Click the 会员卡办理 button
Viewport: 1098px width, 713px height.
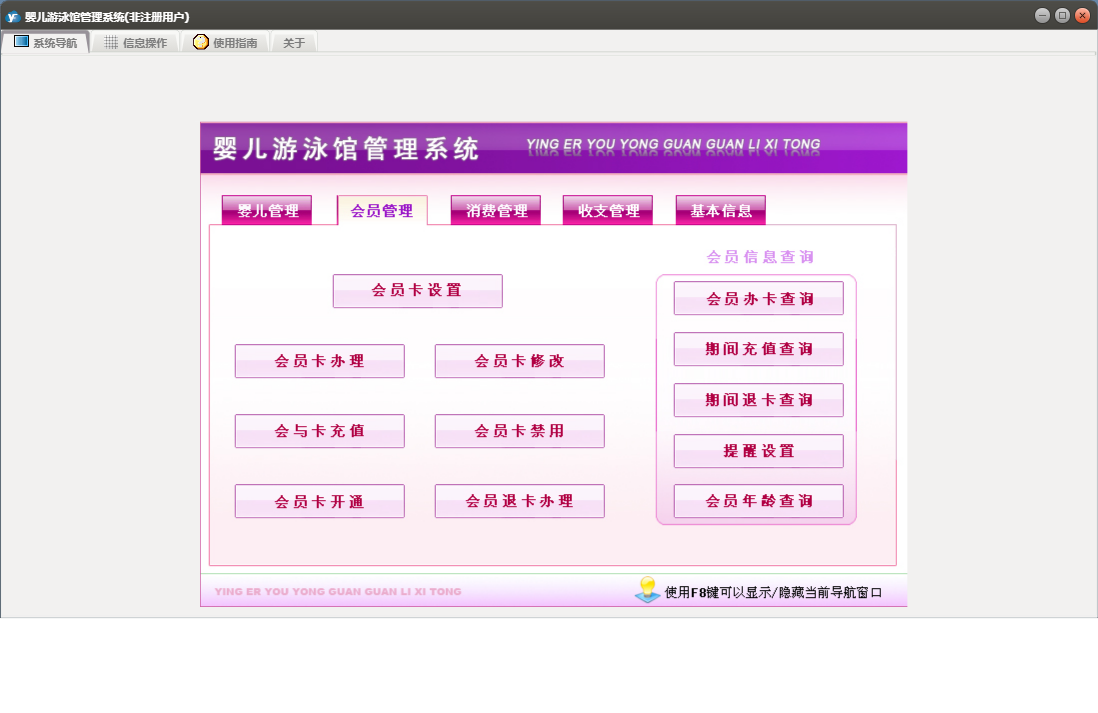[x=320, y=361]
